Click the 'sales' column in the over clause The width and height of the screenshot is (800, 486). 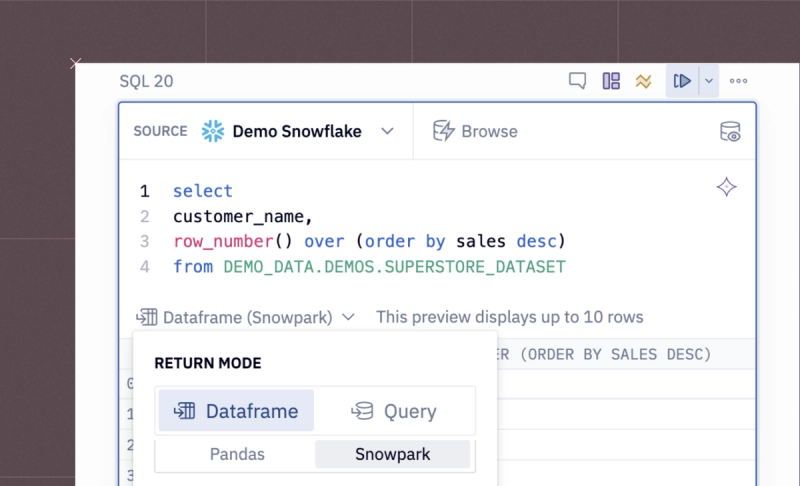(481, 241)
